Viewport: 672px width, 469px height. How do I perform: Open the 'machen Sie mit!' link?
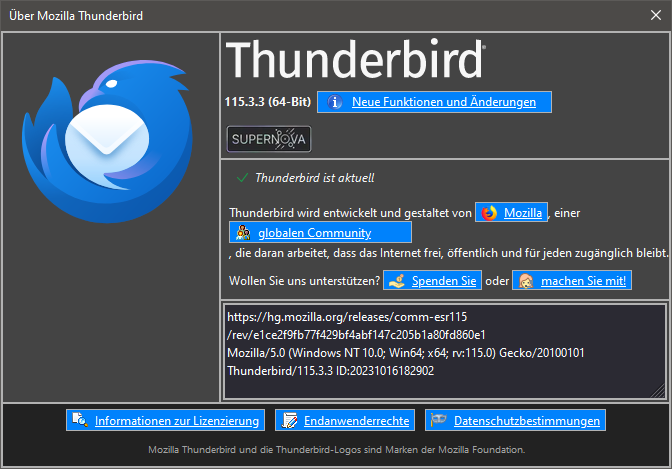(583, 281)
